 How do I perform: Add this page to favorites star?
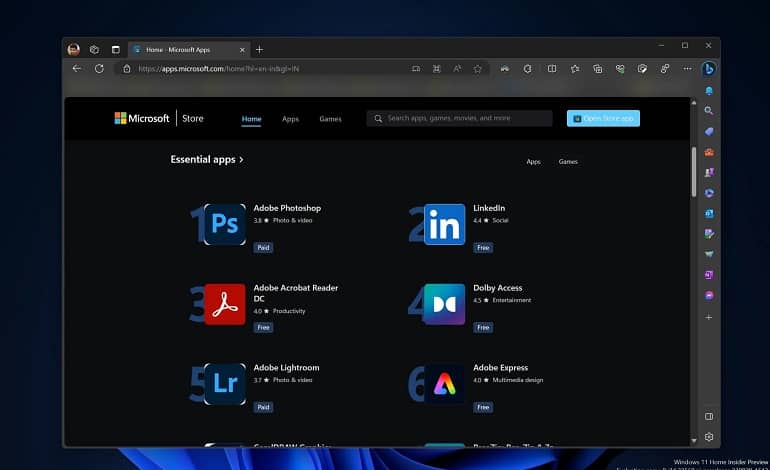click(x=477, y=69)
